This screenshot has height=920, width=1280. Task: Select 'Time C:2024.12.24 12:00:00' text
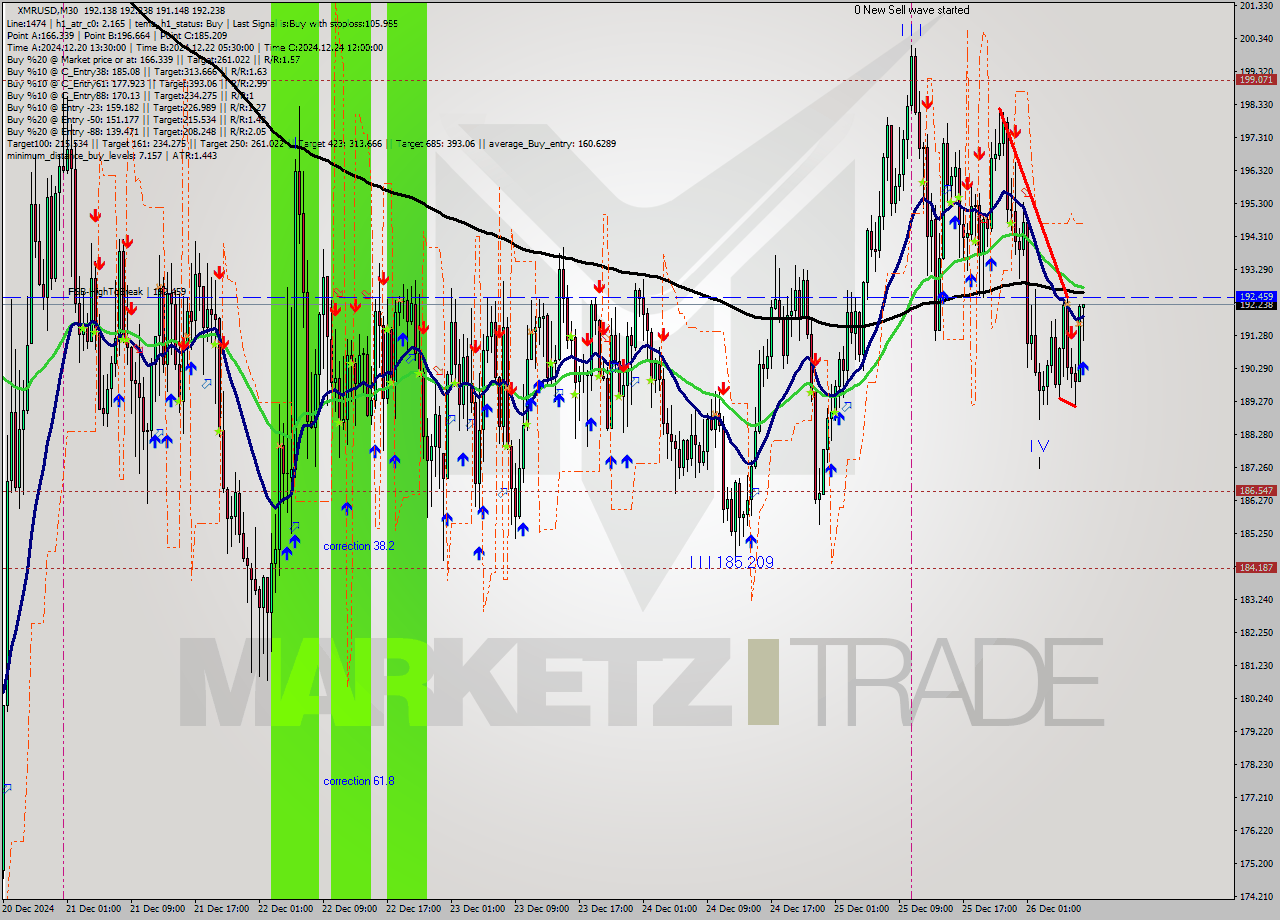coord(323,47)
